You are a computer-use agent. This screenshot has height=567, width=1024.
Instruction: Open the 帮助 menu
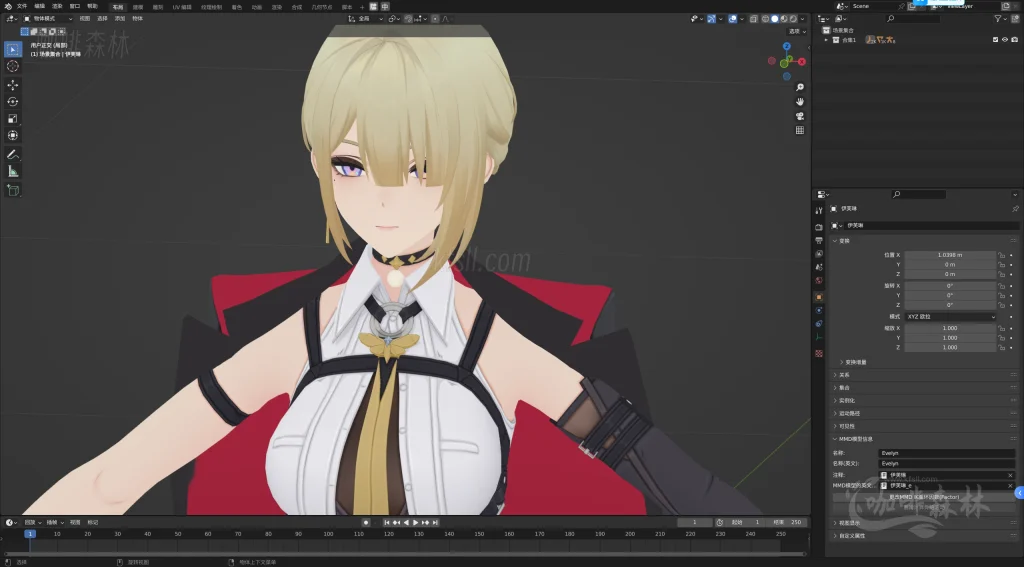[x=92, y=7]
